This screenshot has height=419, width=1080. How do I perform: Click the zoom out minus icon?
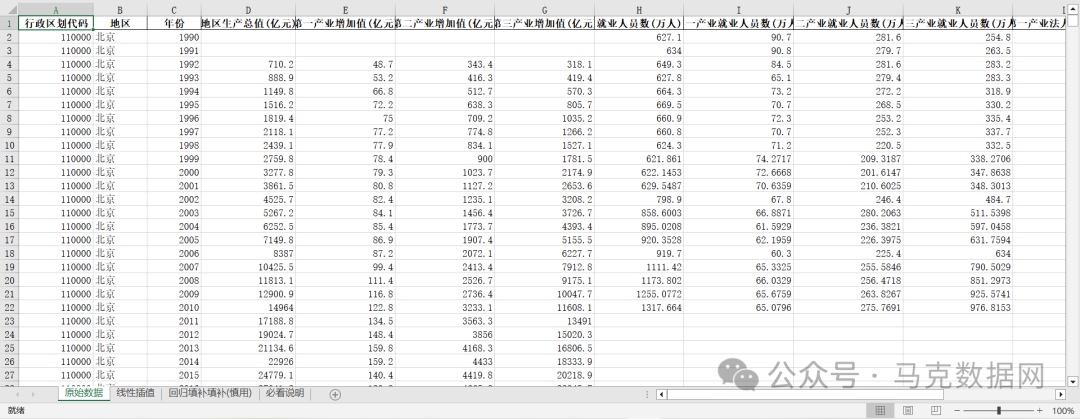[x=955, y=411]
